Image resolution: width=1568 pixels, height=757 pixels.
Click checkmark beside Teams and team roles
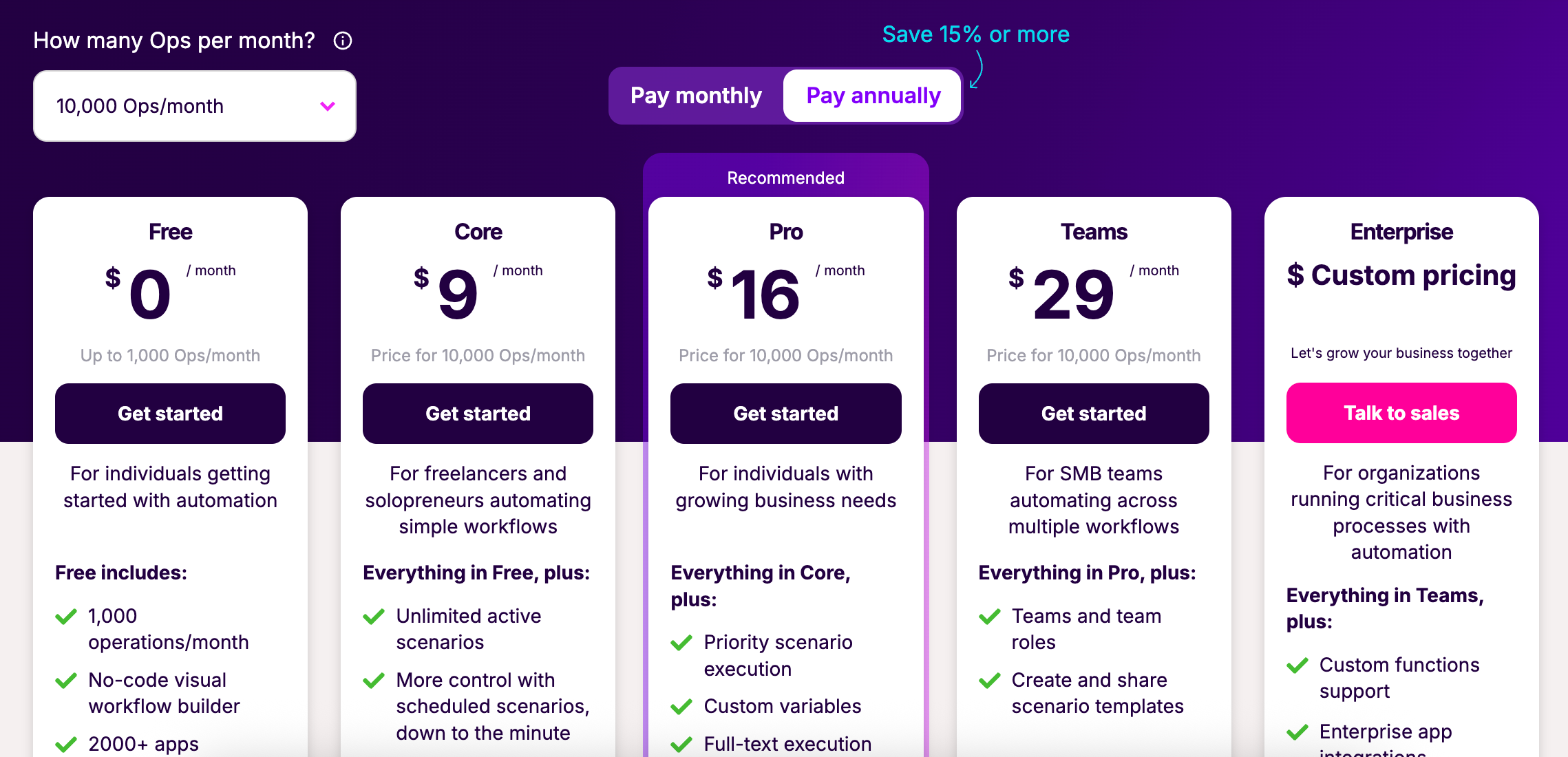pyautogui.click(x=990, y=616)
